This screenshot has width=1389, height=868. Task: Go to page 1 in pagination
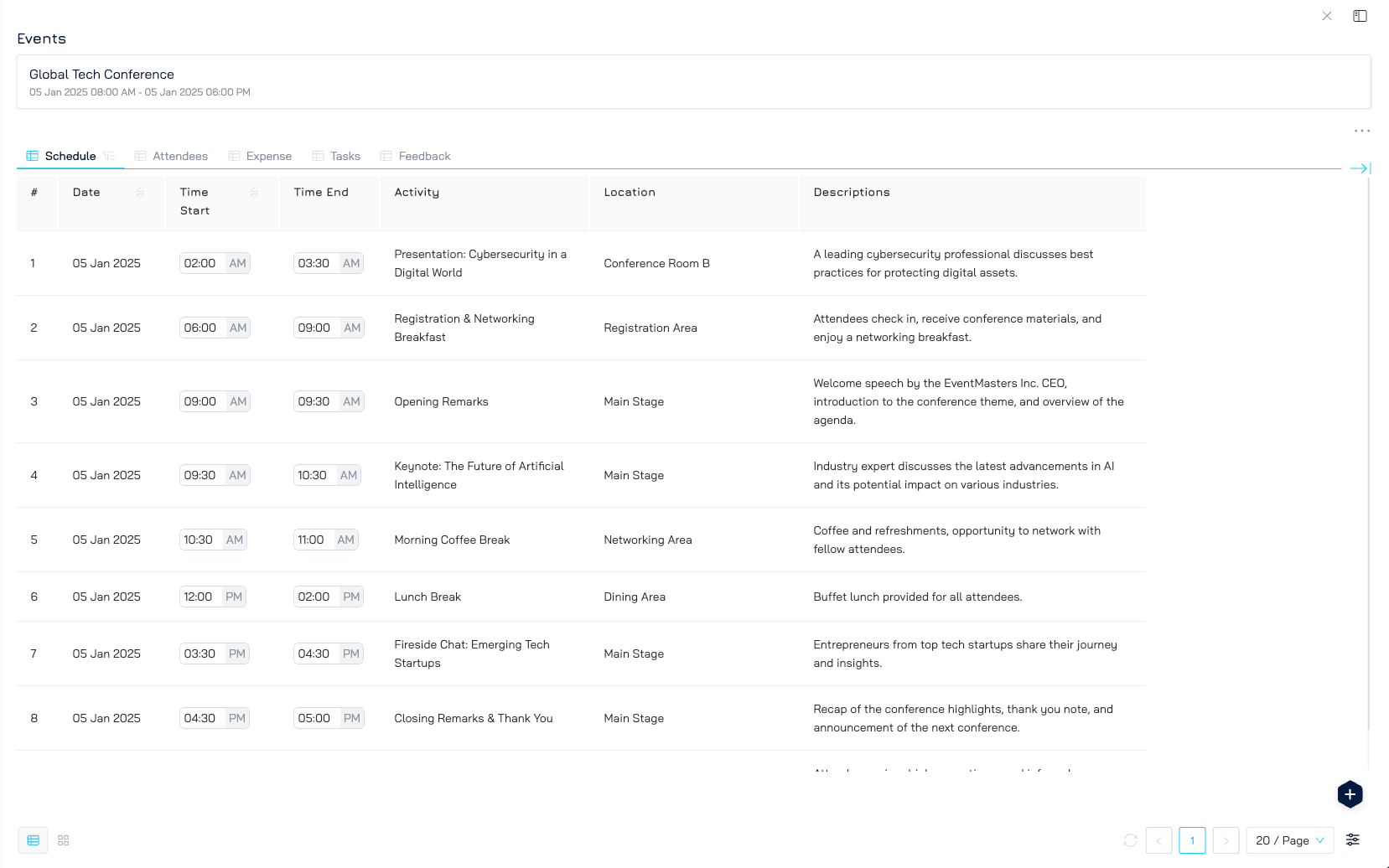1192,840
